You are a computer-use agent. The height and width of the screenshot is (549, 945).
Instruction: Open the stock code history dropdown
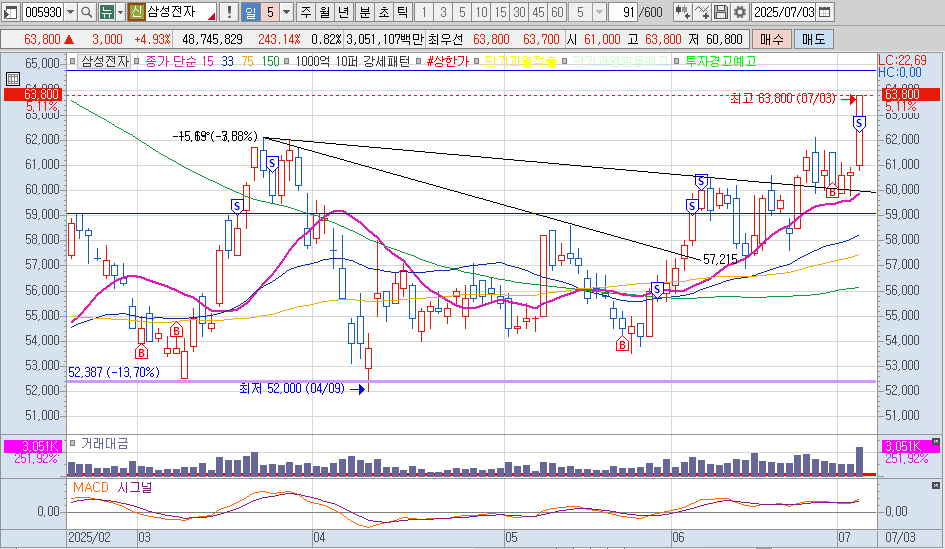point(71,11)
